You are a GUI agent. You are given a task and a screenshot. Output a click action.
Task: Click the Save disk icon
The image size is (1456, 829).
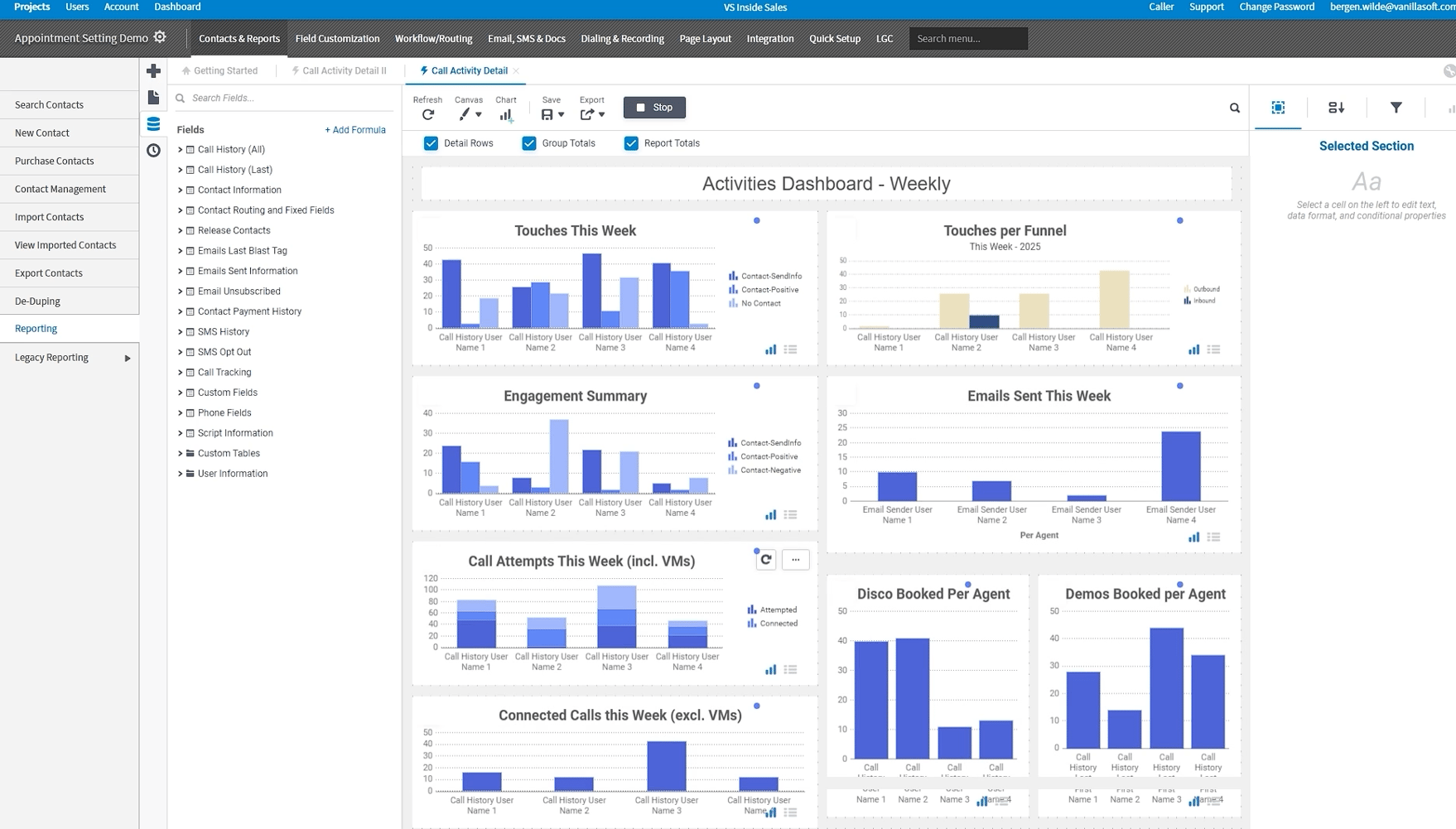pyautogui.click(x=547, y=115)
